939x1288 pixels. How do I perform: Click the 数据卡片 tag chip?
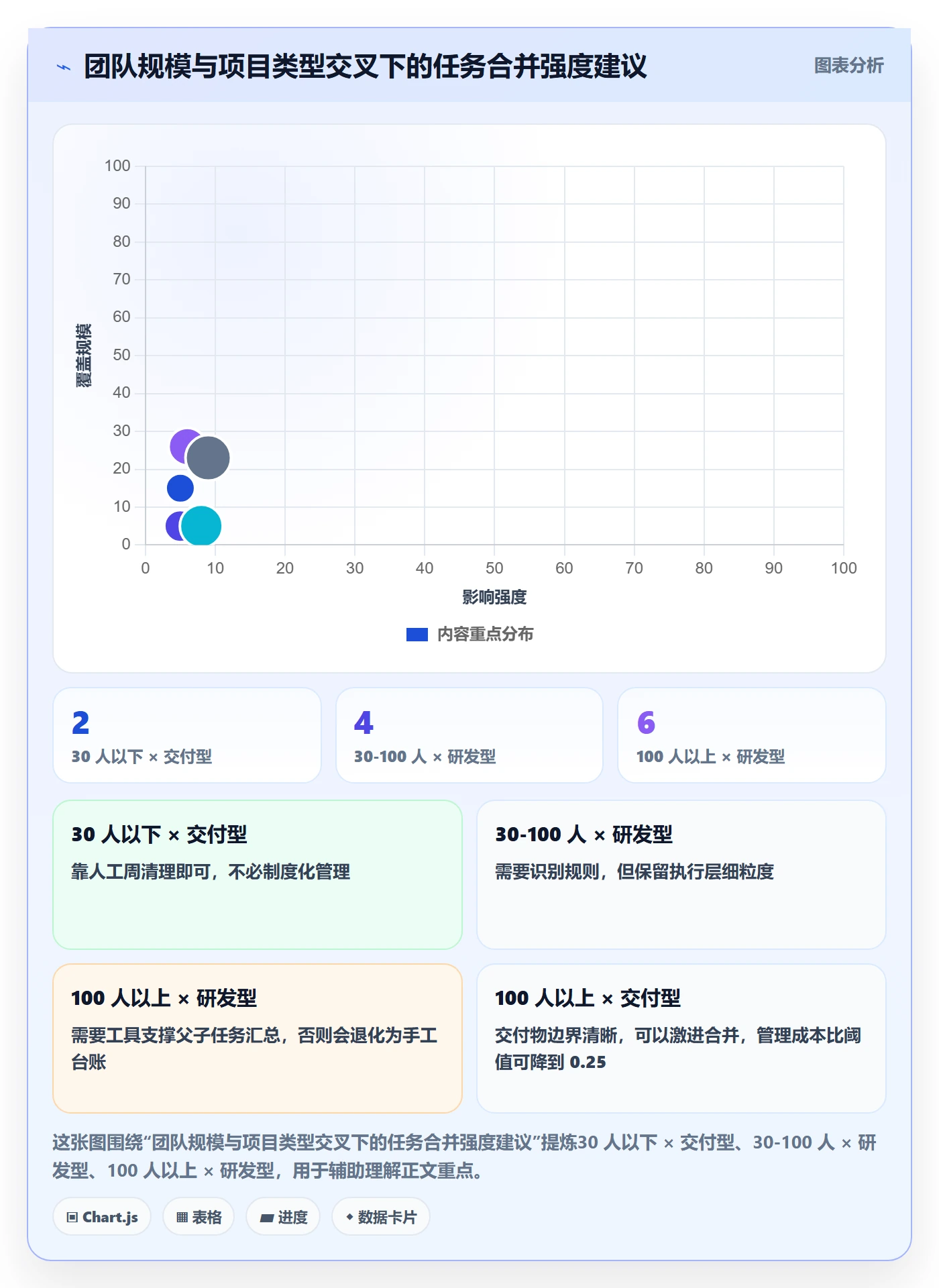381,1217
